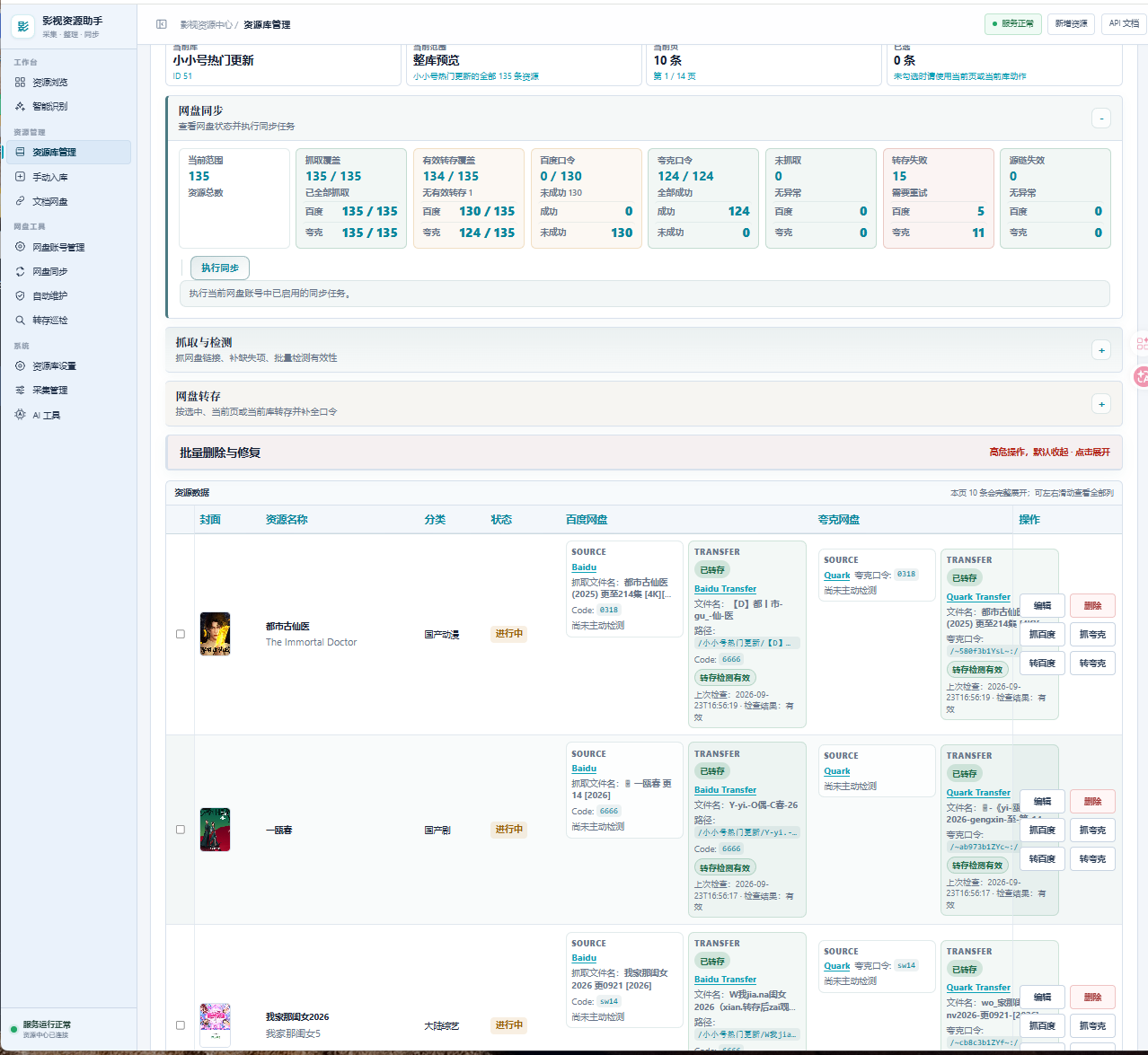Go to 影视资源中心 in the breadcrumb
The width and height of the screenshot is (1148, 1055).
206,25
